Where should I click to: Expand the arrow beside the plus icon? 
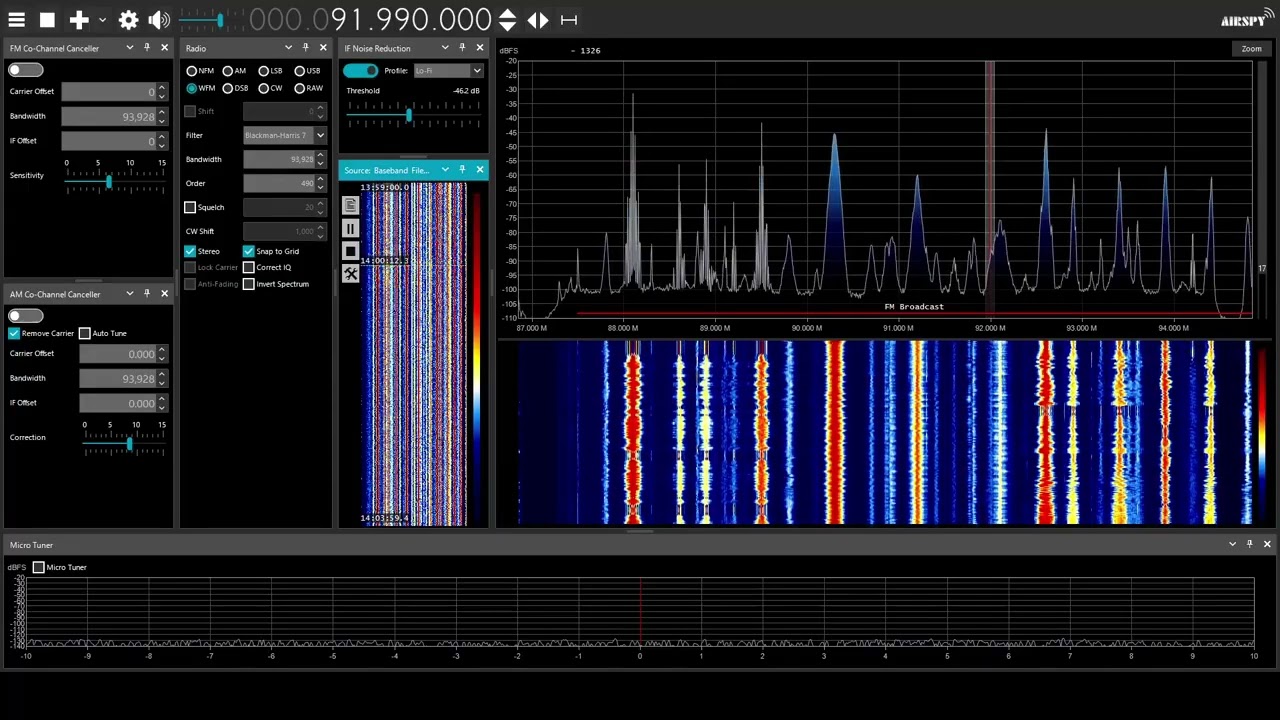[x=102, y=20]
